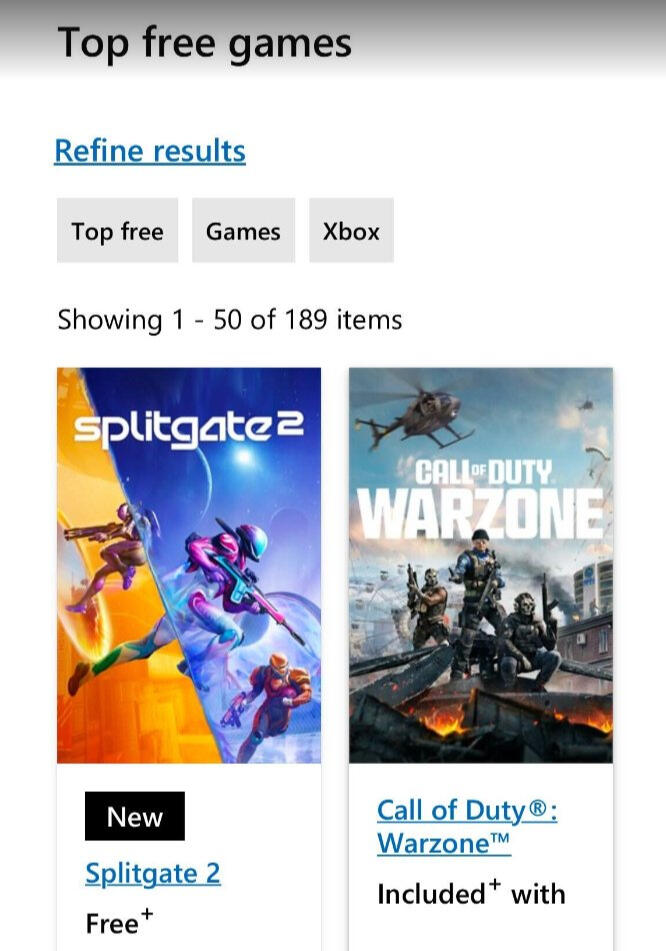Click the Top free games page heading
The image size is (666, 951).
(204, 44)
